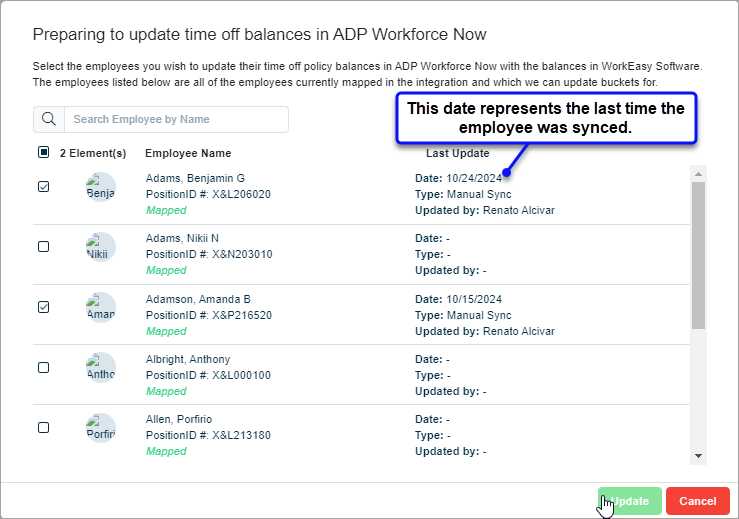Image resolution: width=739 pixels, height=519 pixels.
Task: Click Mapped status under Adams, Benjamin G
Action: (166, 210)
